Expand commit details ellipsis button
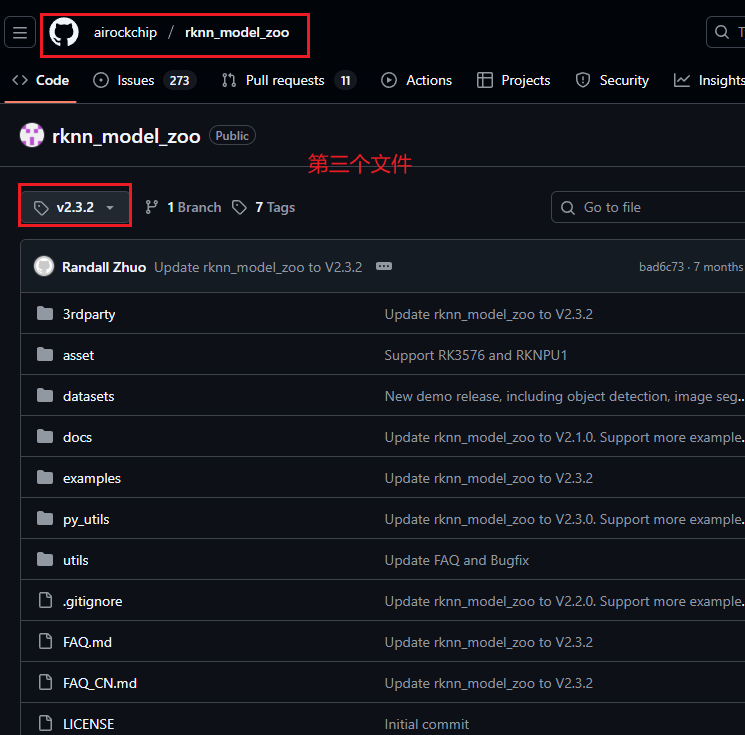This screenshot has width=745, height=735. pyautogui.click(x=384, y=266)
